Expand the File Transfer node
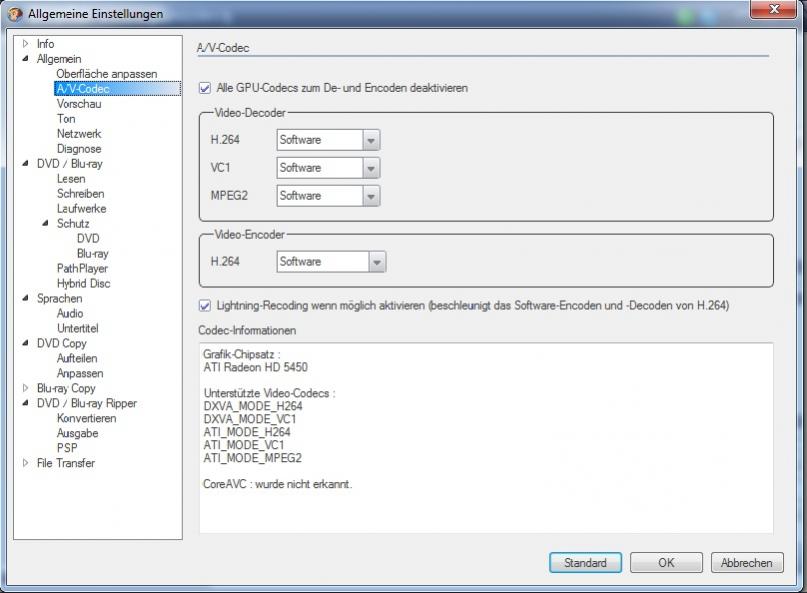 click(26, 463)
